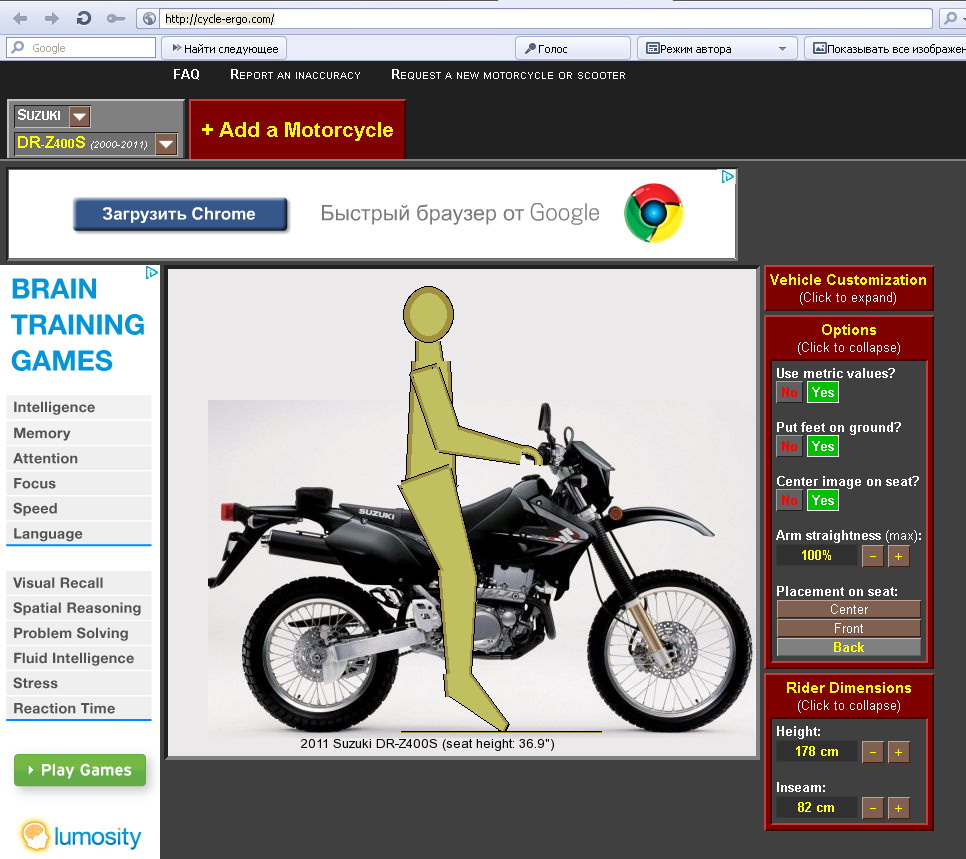
Task: Decrease Arm straightness with minus button
Action: pos(872,556)
